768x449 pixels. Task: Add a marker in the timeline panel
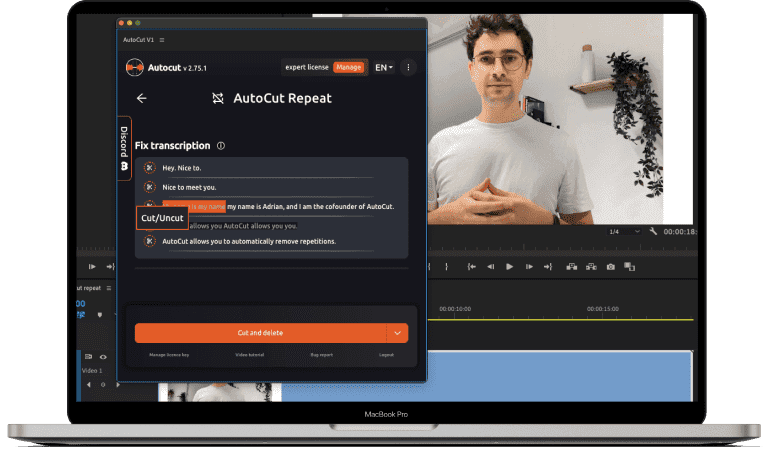pos(100,315)
